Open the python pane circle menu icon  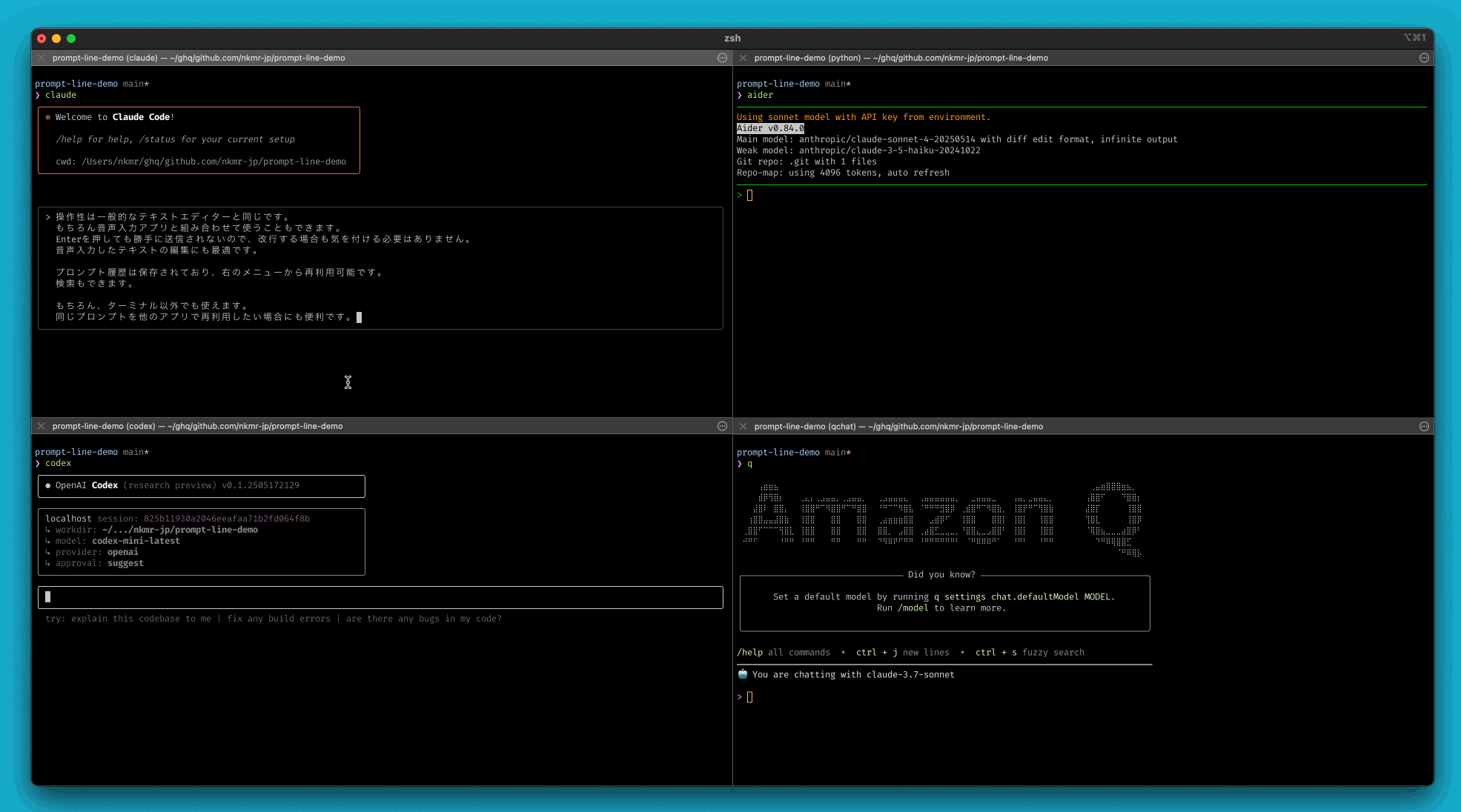(x=1423, y=58)
